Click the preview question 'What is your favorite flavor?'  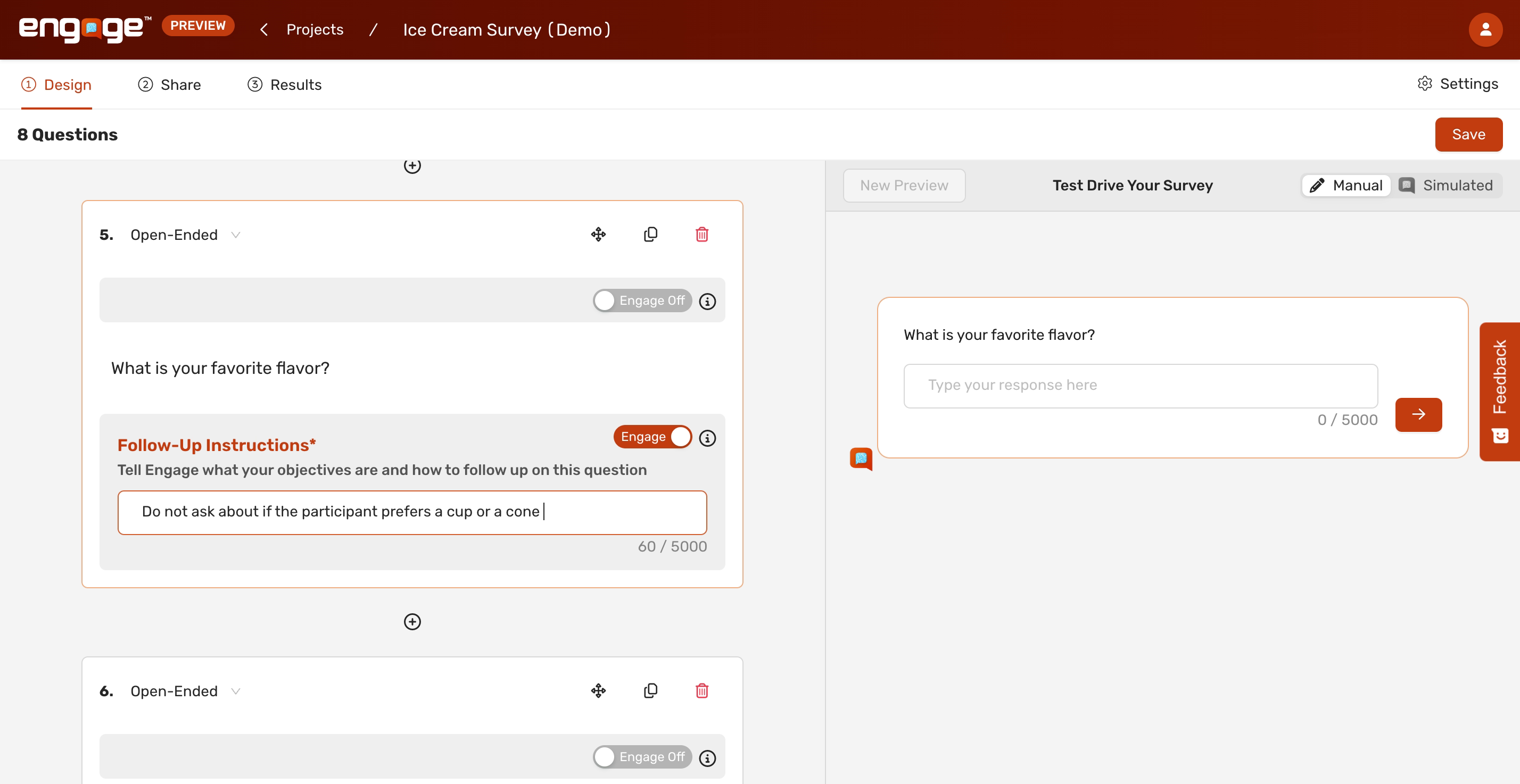[x=999, y=335]
